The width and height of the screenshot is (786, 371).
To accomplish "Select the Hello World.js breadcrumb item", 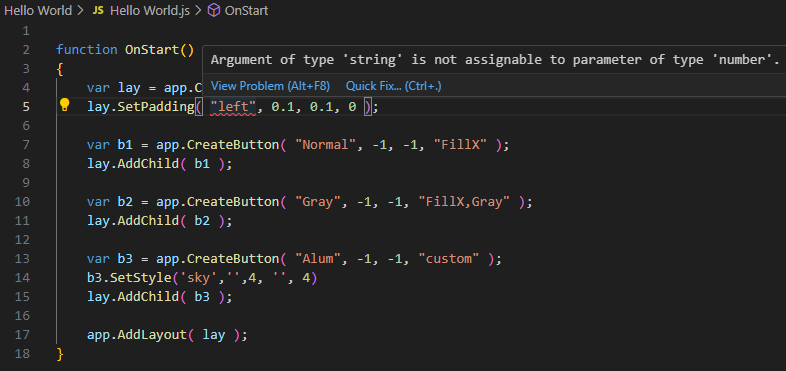I will (x=150, y=11).
